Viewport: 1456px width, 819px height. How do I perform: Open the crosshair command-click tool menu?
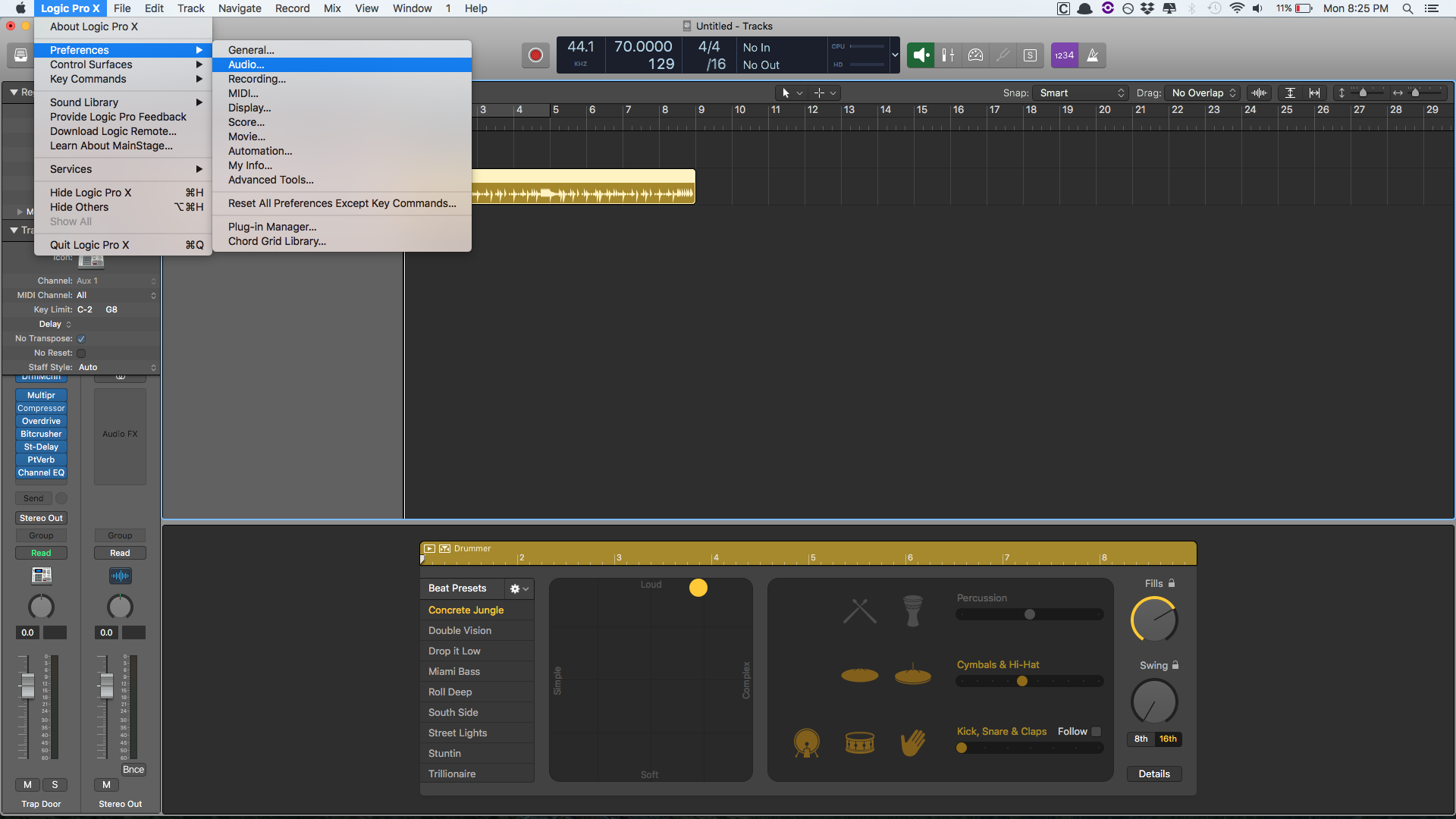tap(825, 93)
